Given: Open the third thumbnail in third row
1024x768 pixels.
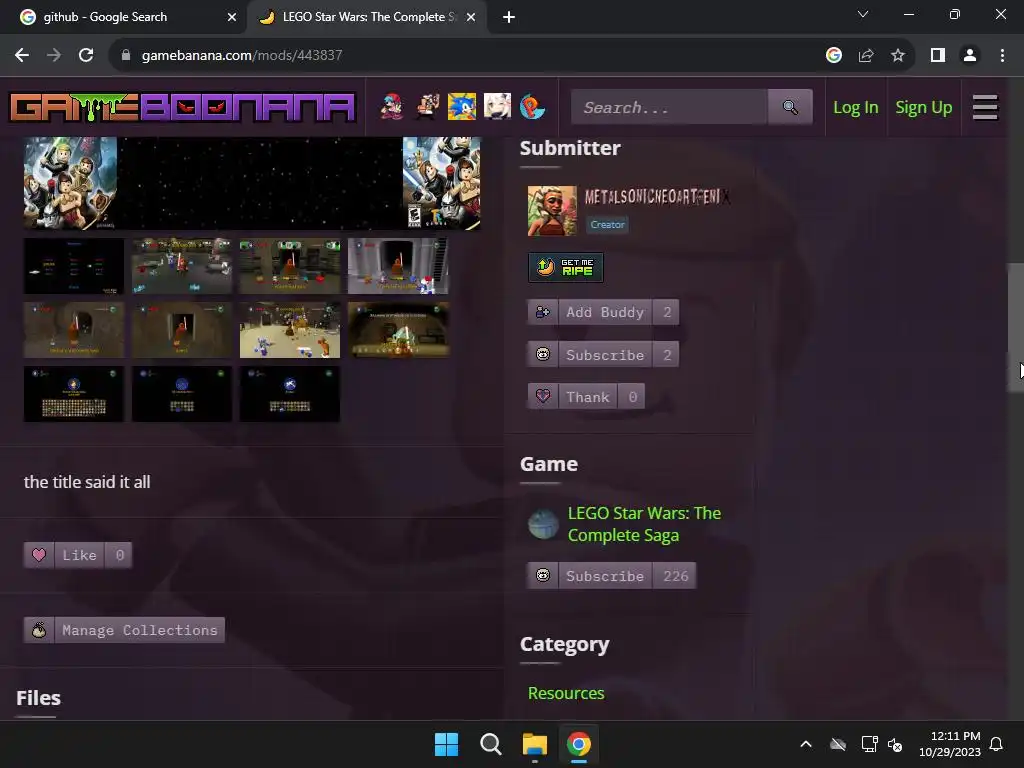Looking at the screenshot, I should tap(290, 394).
